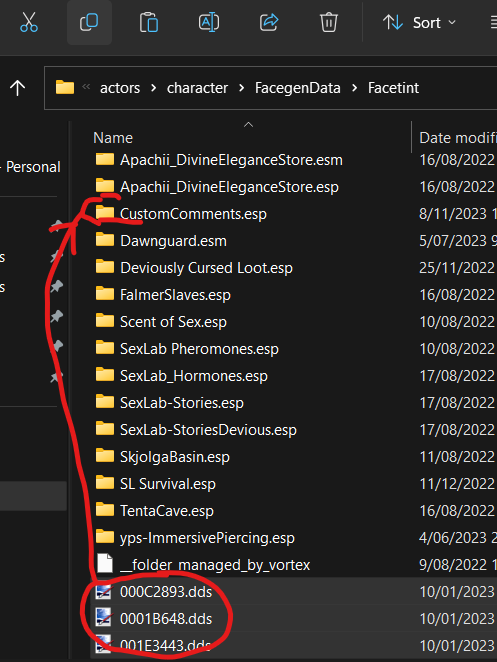Screen dimensions: 497x662
Task: Select Deviously Cursed Loot.esp folder name
Action: pos(206,268)
